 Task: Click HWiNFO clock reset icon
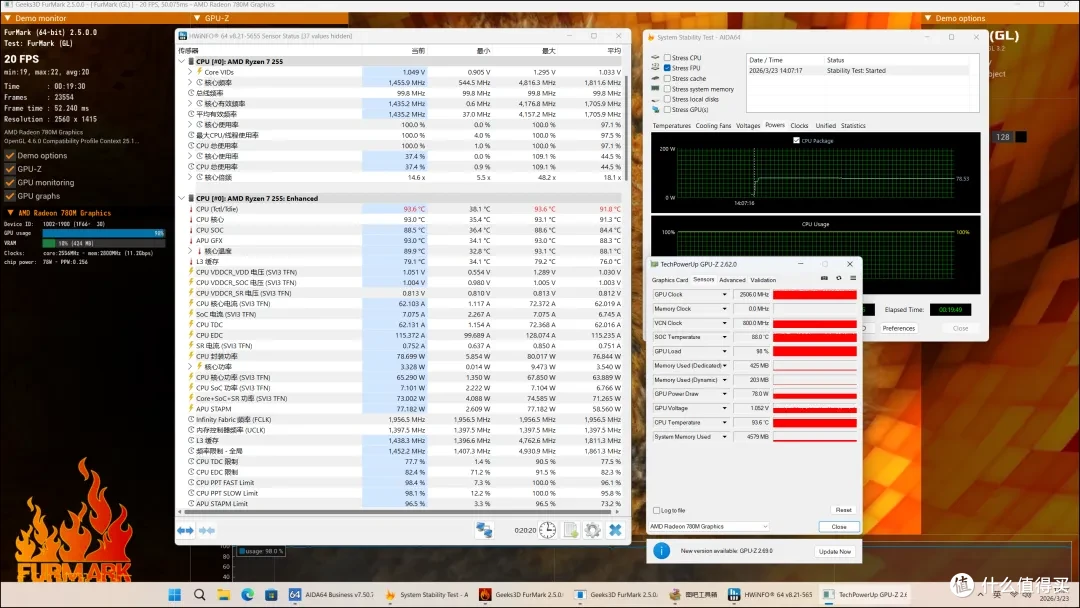click(548, 530)
